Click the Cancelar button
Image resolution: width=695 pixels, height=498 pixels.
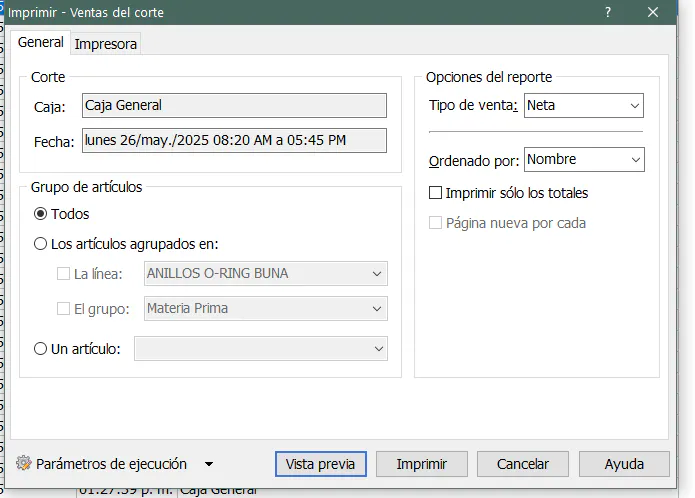[x=523, y=464]
